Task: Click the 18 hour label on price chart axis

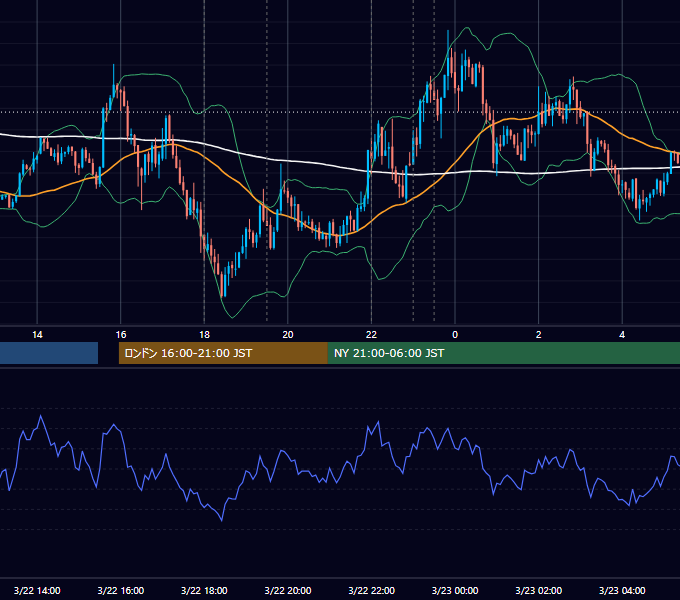Action: click(x=204, y=335)
